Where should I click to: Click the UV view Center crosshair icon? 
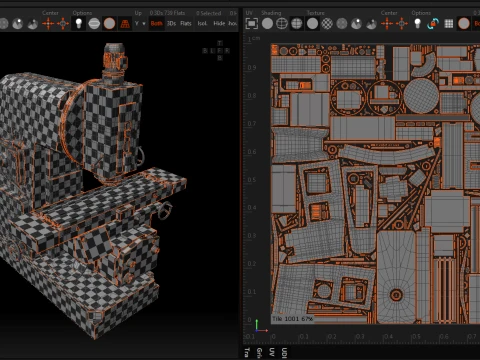coord(387,24)
